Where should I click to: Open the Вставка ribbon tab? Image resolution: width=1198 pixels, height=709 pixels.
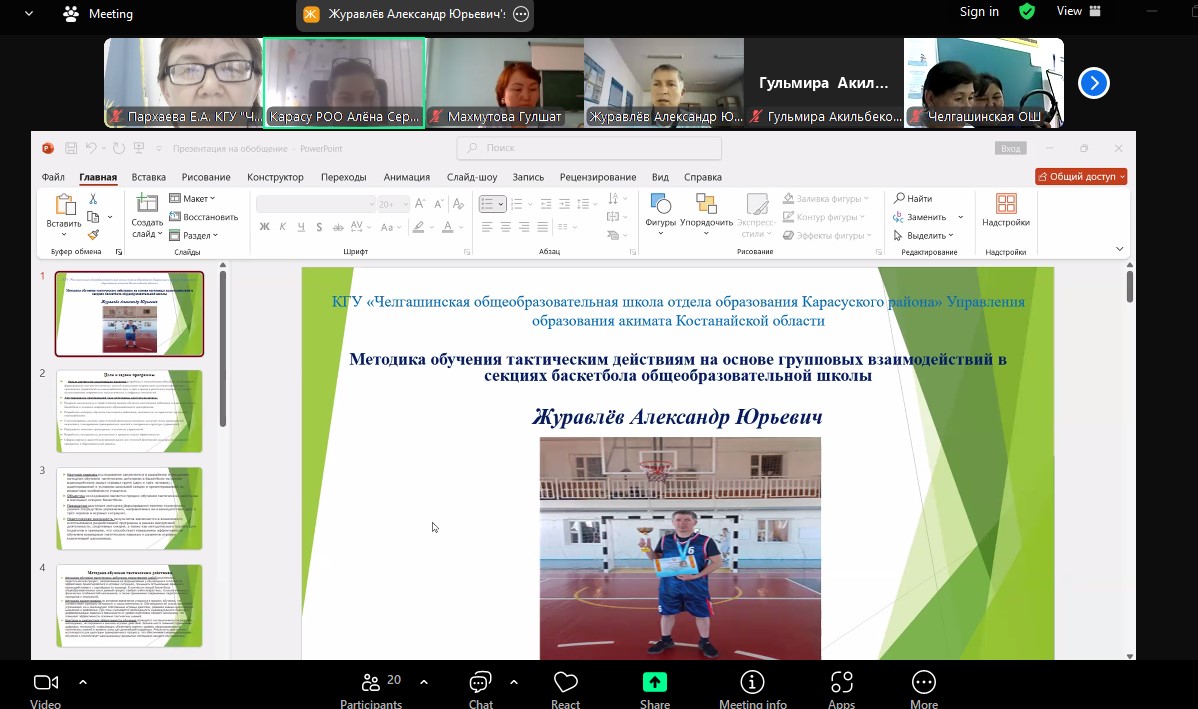tap(148, 177)
